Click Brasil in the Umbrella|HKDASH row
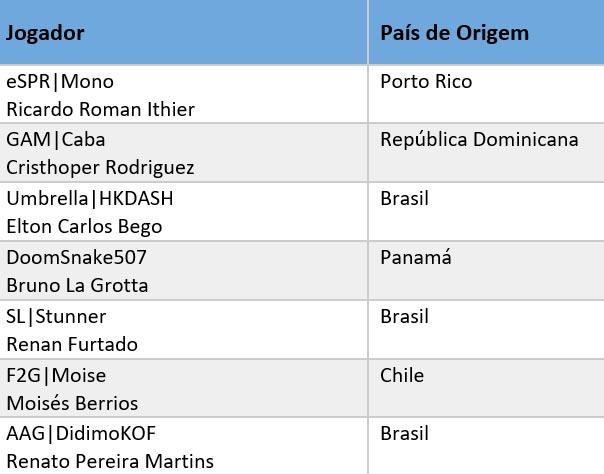This screenshot has height=474, width=604. point(404,198)
